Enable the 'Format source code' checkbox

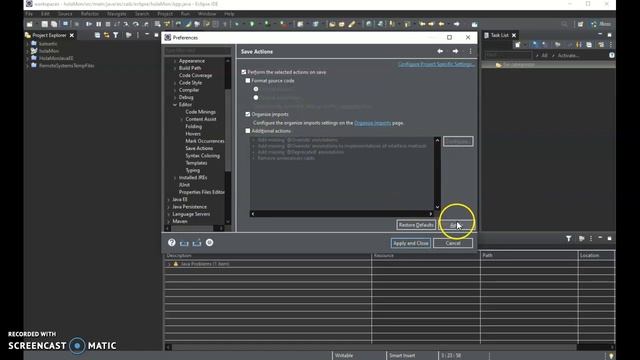pyautogui.click(x=248, y=80)
